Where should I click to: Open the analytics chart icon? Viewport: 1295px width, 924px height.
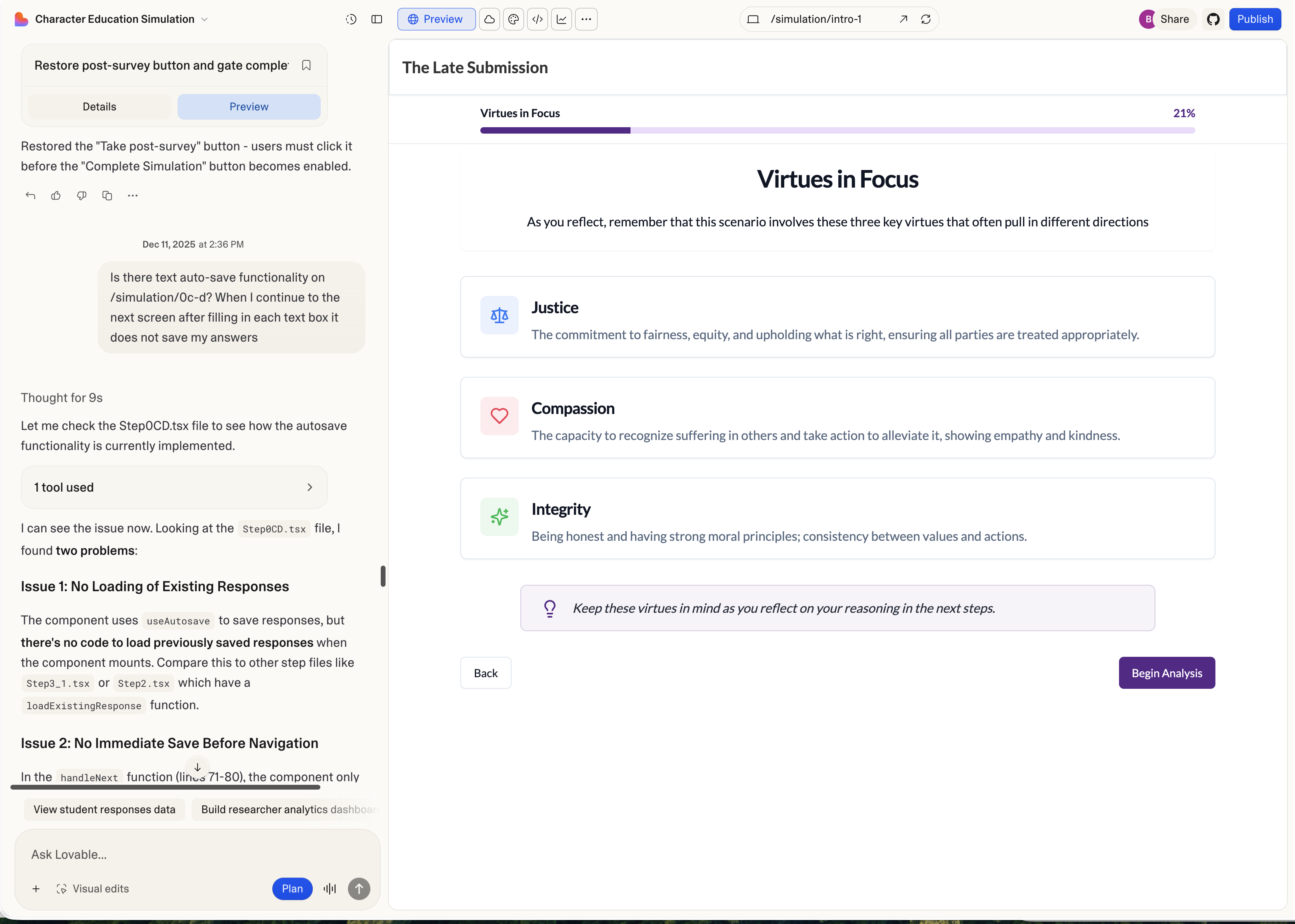pos(562,19)
